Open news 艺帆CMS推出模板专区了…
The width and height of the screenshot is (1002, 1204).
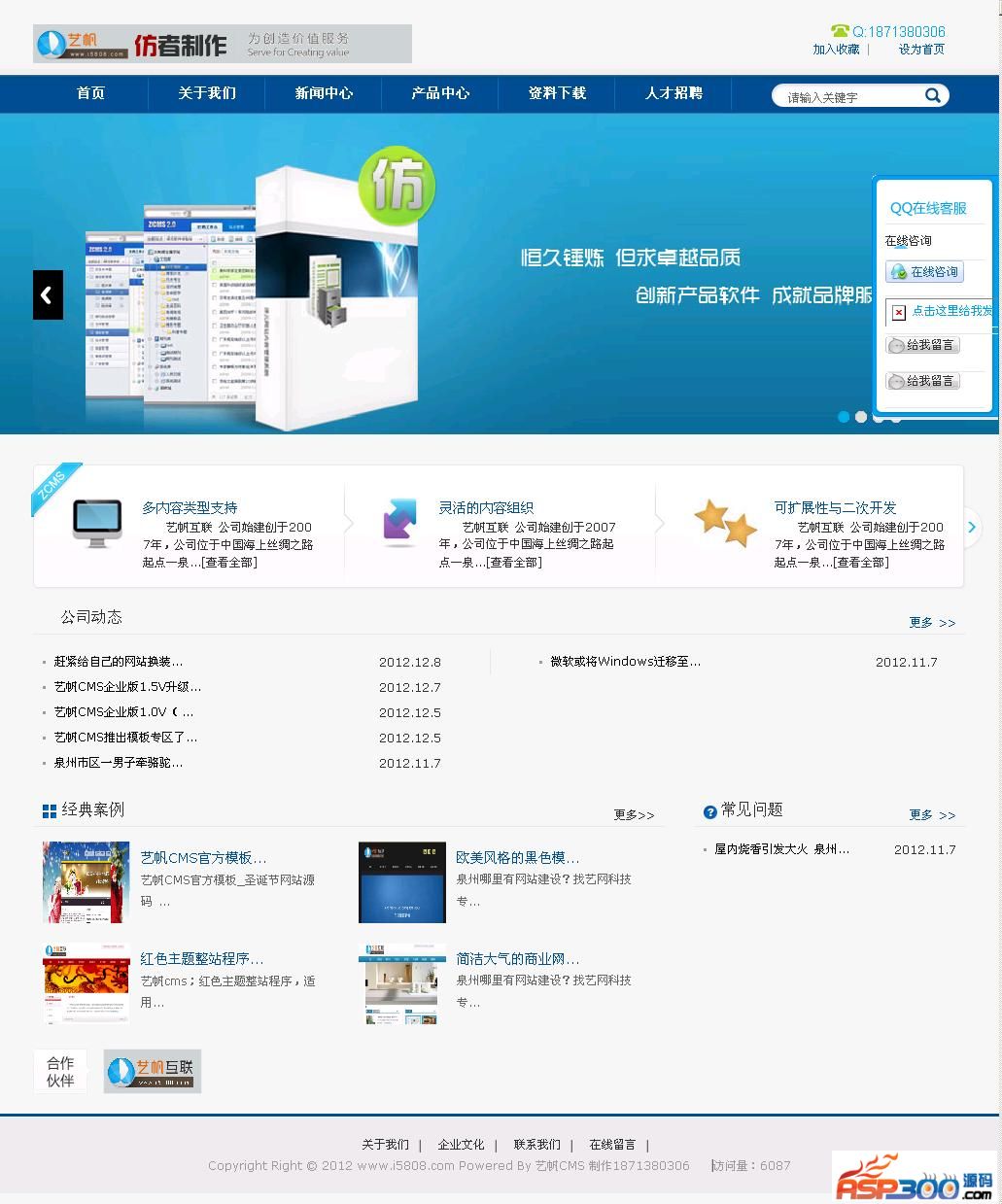click(126, 738)
